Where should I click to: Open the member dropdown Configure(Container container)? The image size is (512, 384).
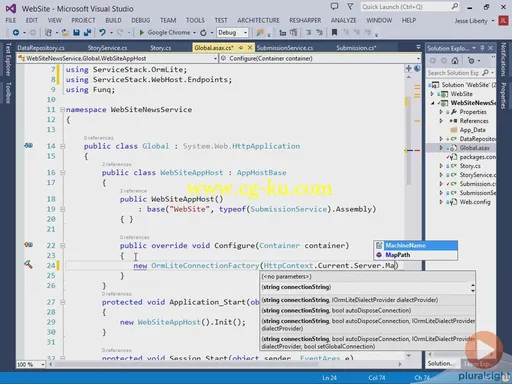click(418, 59)
